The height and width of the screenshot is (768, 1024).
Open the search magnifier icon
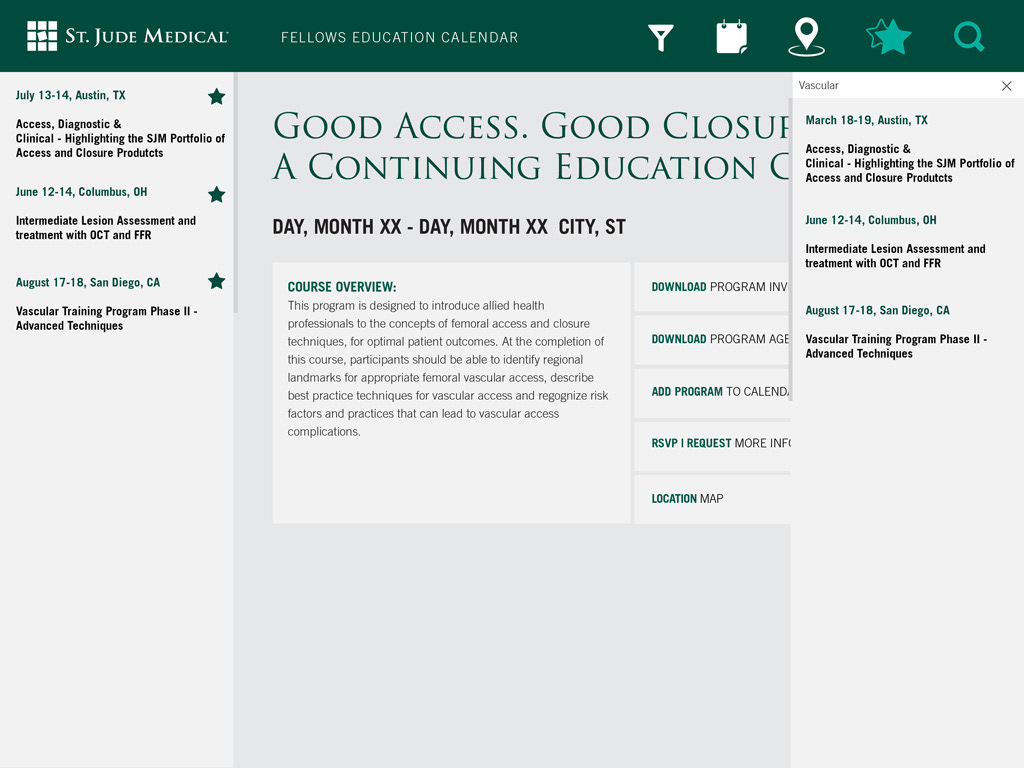pyautogui.click(x=968, y=37)
